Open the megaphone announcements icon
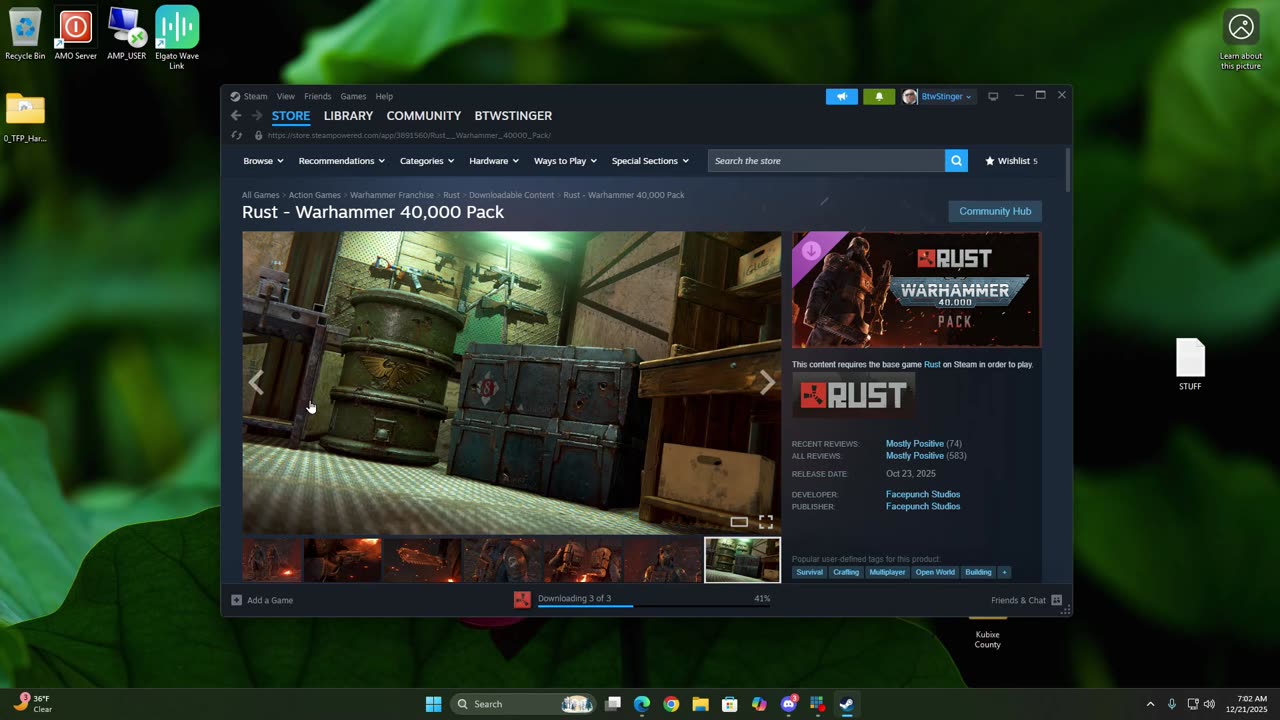The width and height of the screenshot is (1280, 720). (x=841, y=96)
